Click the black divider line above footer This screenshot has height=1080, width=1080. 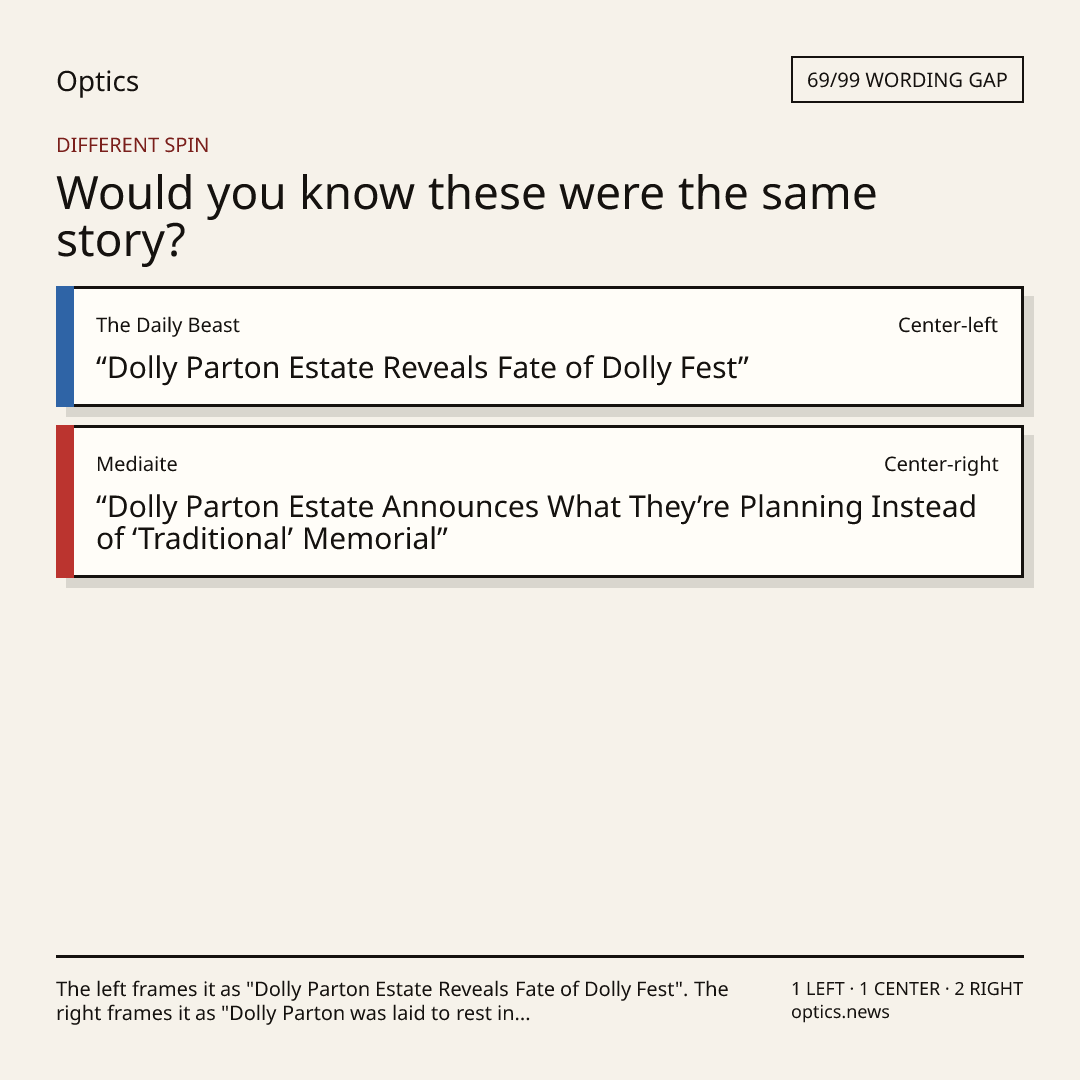540,956
